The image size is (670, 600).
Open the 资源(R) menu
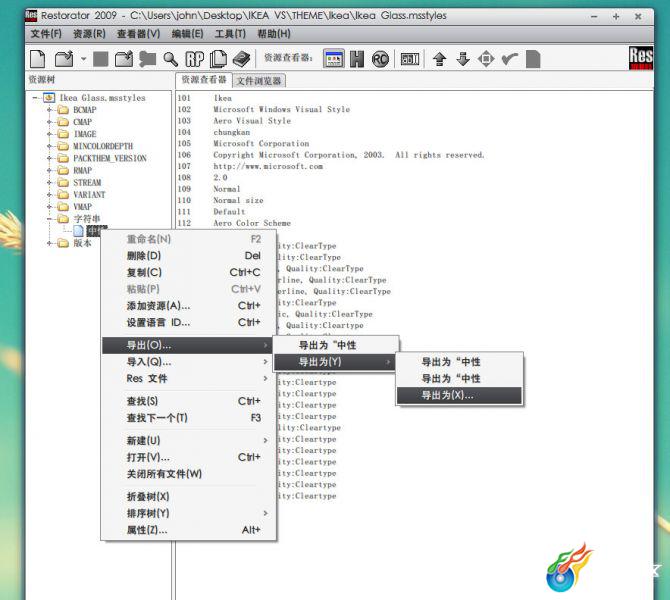(89, 34)
